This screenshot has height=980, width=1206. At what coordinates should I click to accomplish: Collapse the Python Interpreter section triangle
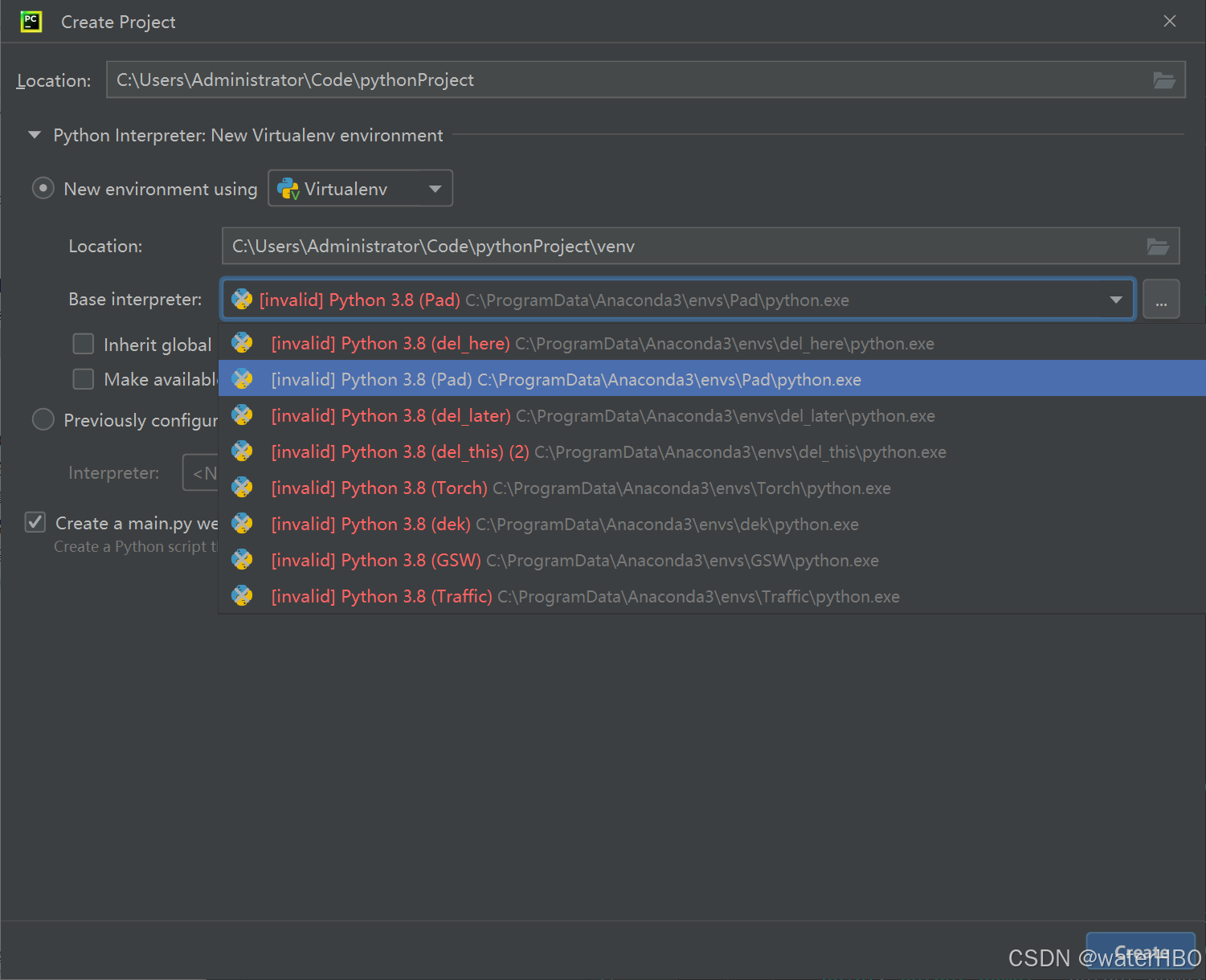point(35,135)
